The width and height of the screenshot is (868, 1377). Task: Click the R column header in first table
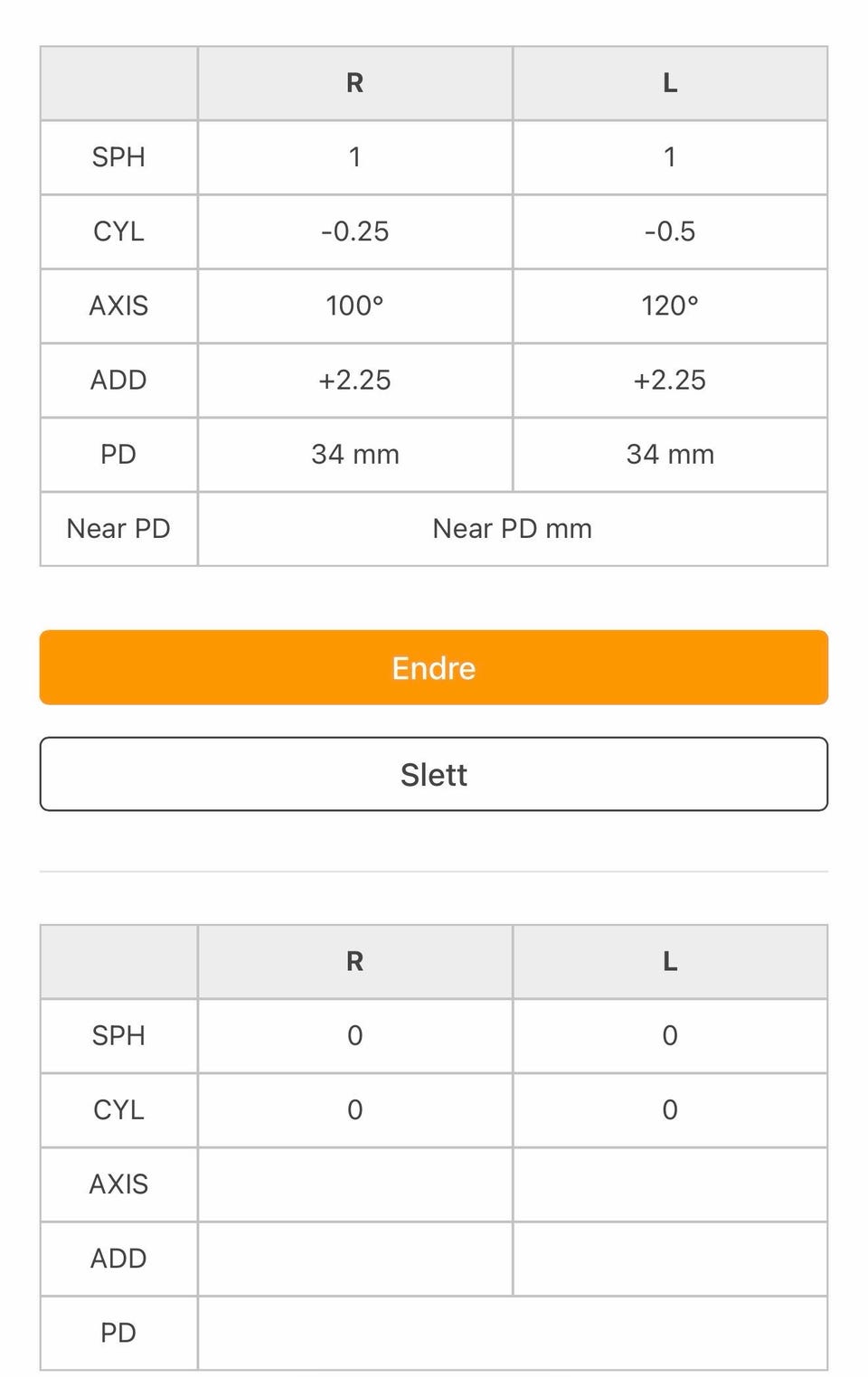(354, 83)
